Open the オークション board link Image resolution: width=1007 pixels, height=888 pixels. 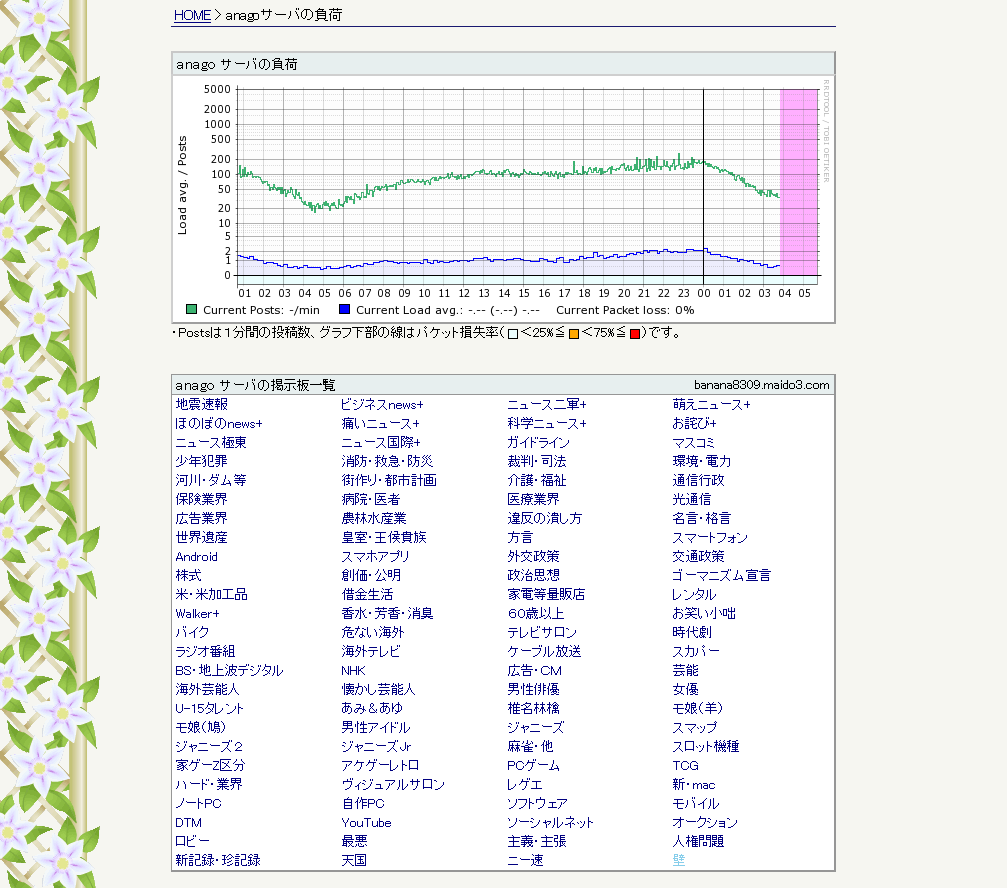click(705, 823)
